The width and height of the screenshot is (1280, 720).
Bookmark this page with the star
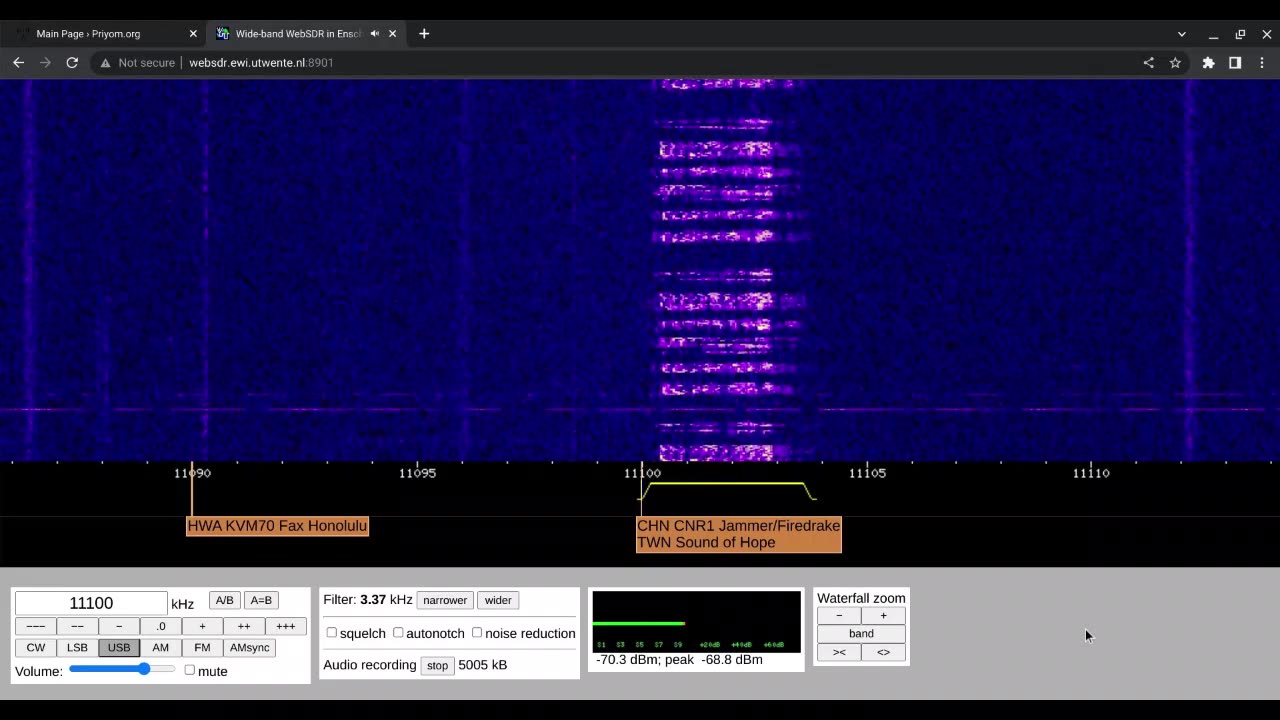click(1175, 62)
